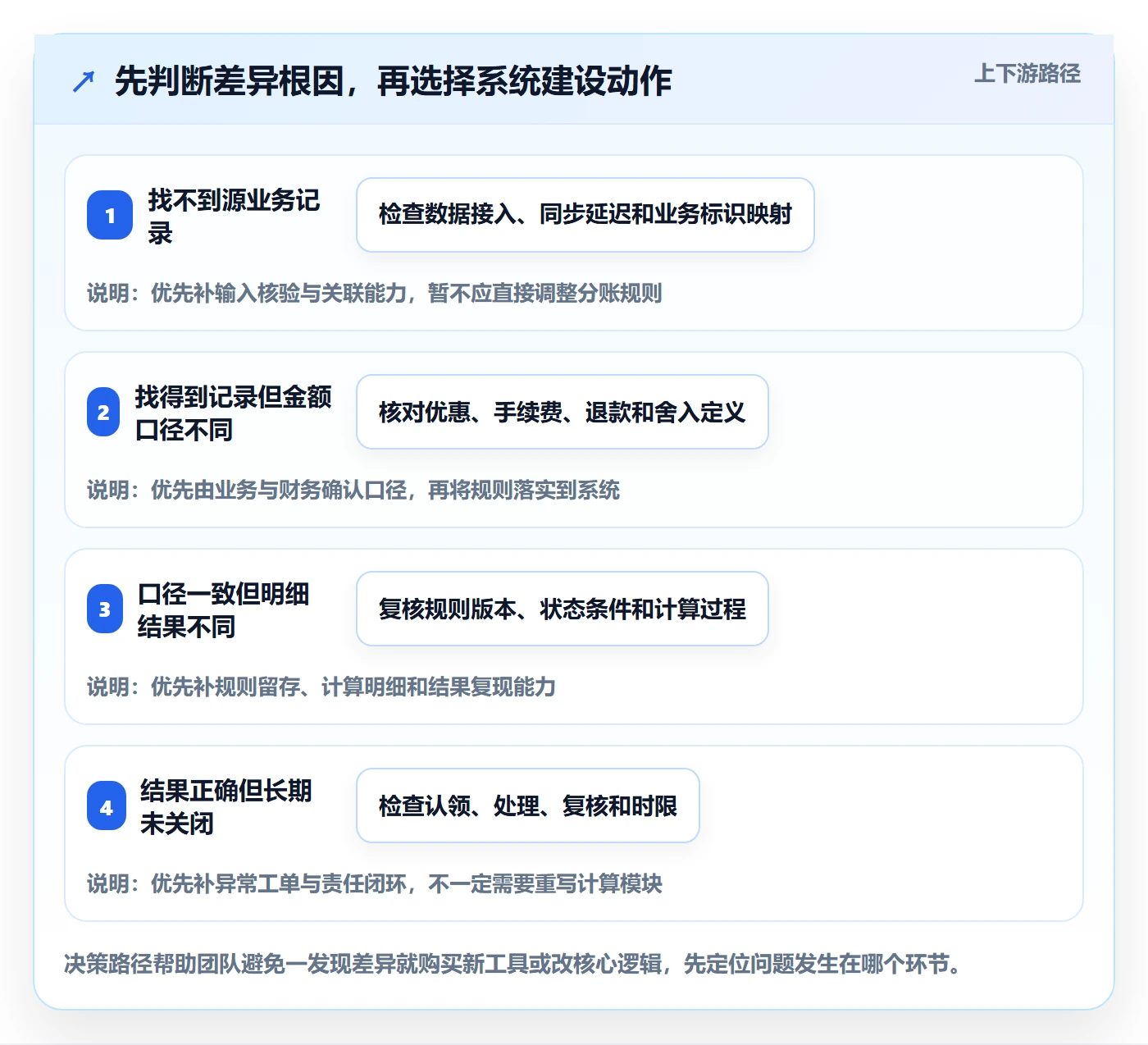Click the 复核规则版本、状态条件和计算过程 box

(x=563, y=609)
